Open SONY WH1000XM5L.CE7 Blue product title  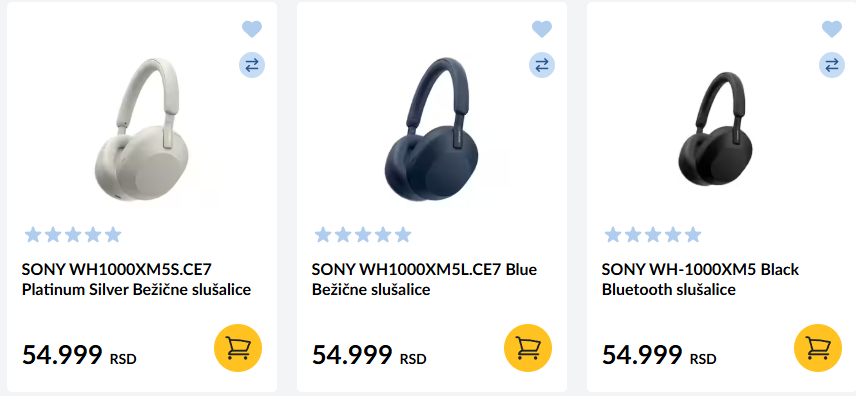point(424,280)
